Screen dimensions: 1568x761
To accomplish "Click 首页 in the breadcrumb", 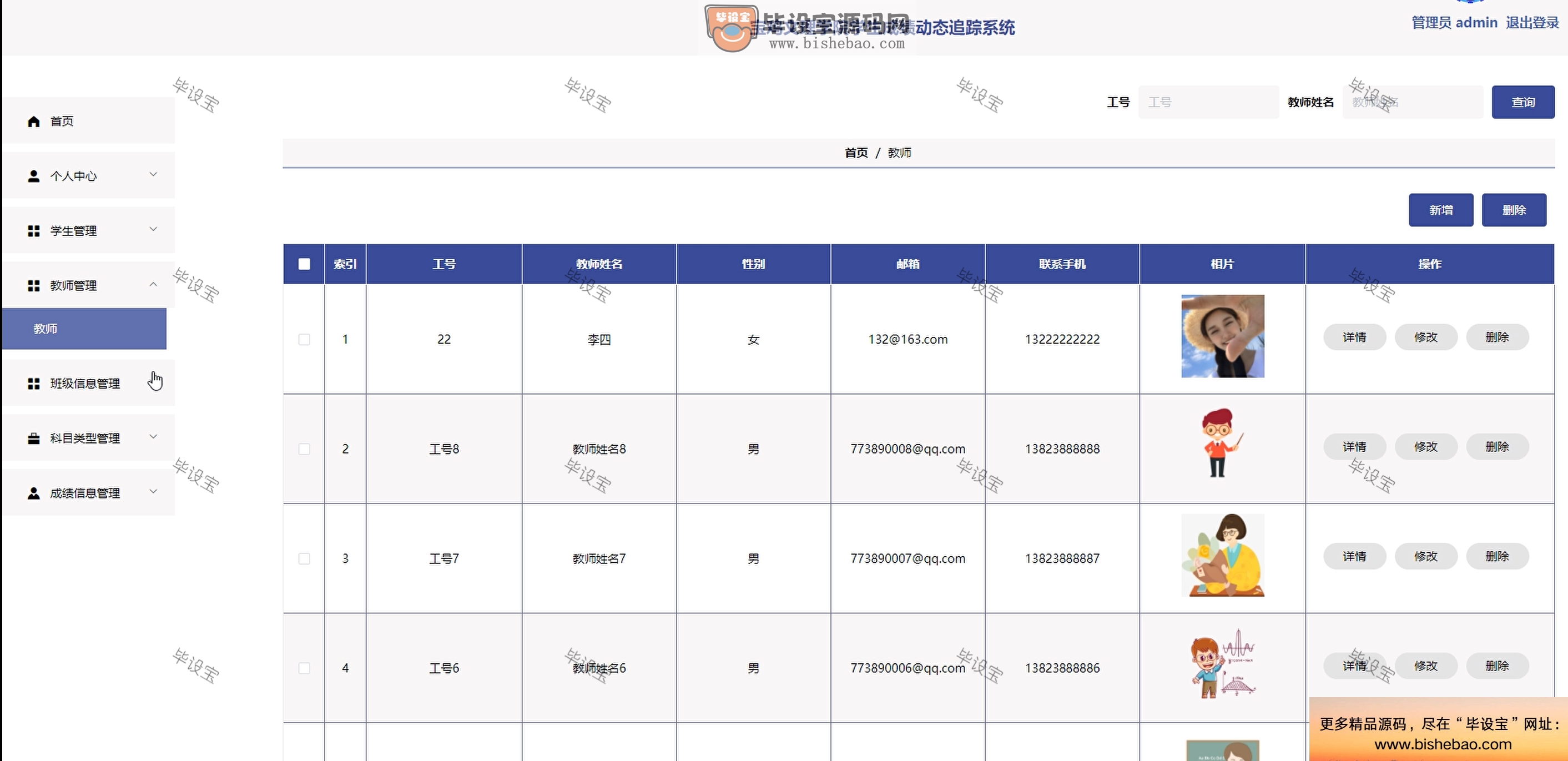I will [856, 153].
